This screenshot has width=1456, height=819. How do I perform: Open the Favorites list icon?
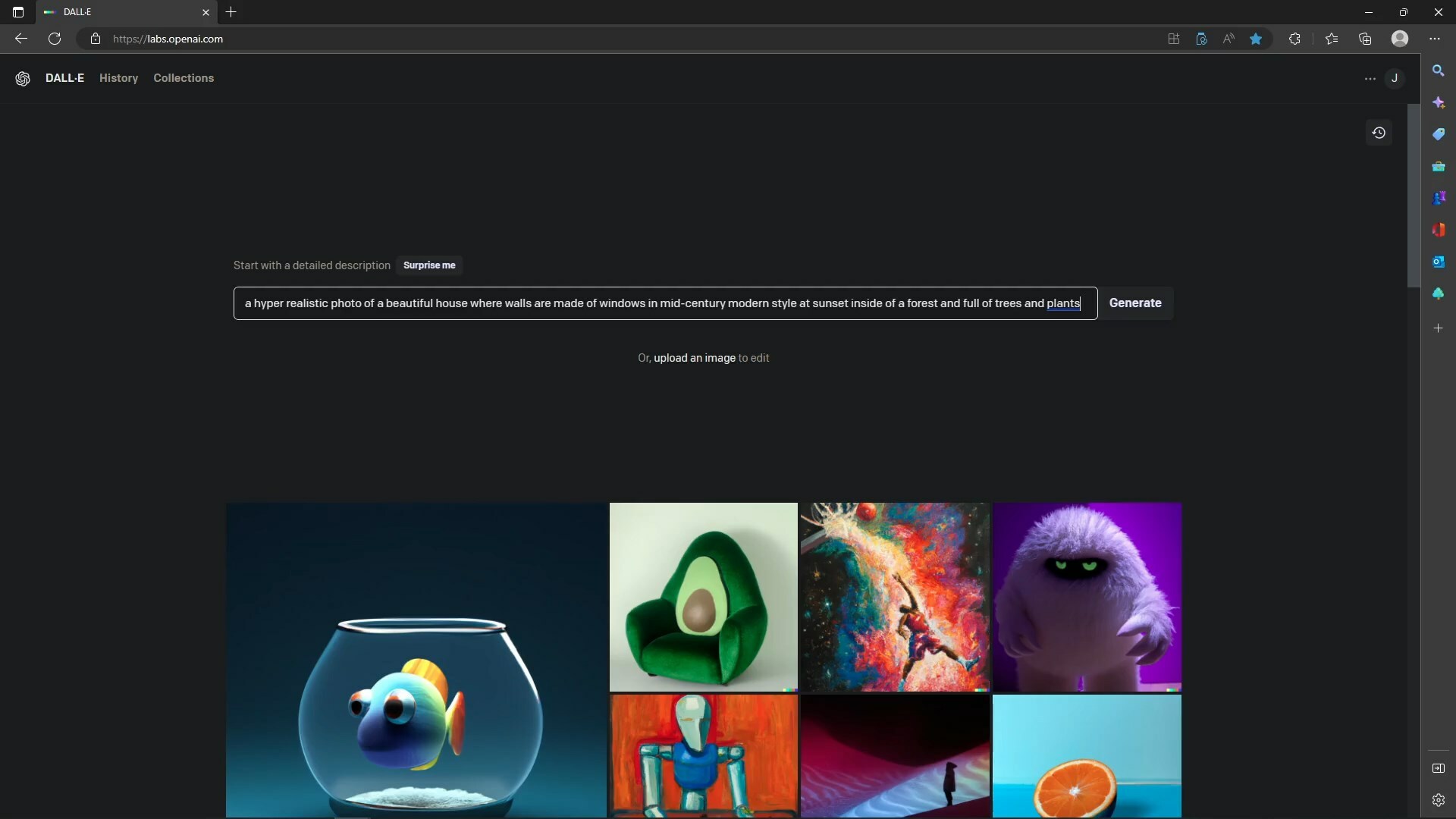pyautogui.click(x=1332, y=39)
